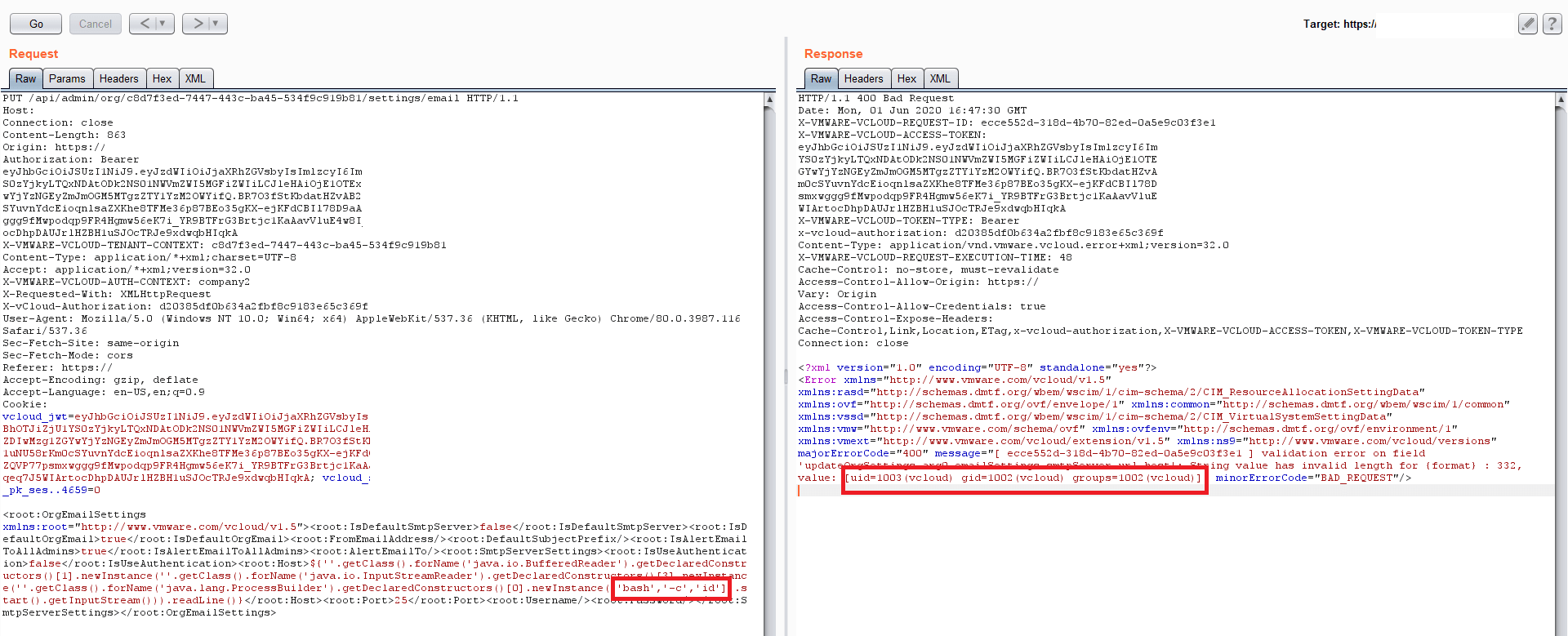Click the 'Sec-Fetch-Site: same-origin' line
This screenshot has height=636, width=1568.
tap(91, 343)
